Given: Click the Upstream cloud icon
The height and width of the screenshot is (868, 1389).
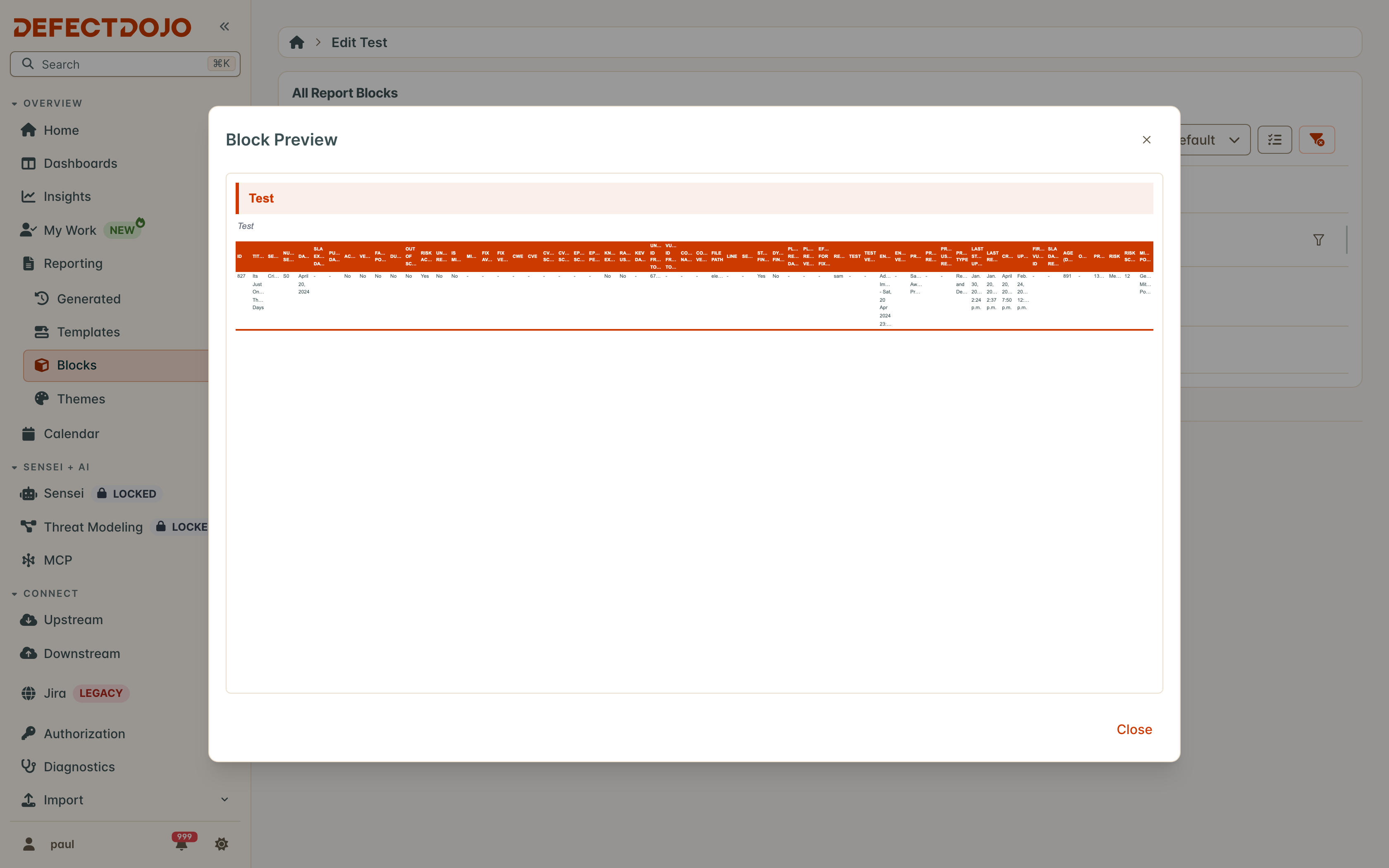Looking at the screenshot, I should coord(28,620).
